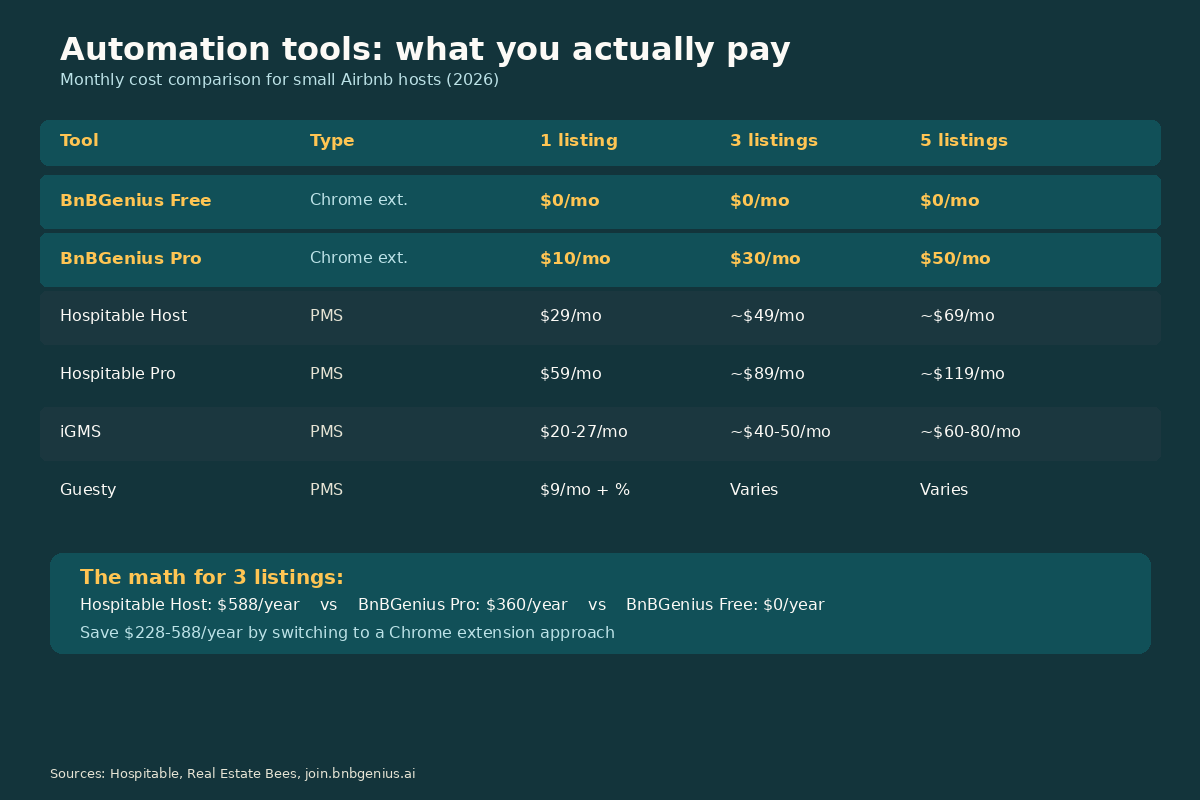Click BnBGenius Free 3 listings price '$0/mo'
Image resolution: width=1200 pixels, height=800 pixels.
(x=760, y=201)
